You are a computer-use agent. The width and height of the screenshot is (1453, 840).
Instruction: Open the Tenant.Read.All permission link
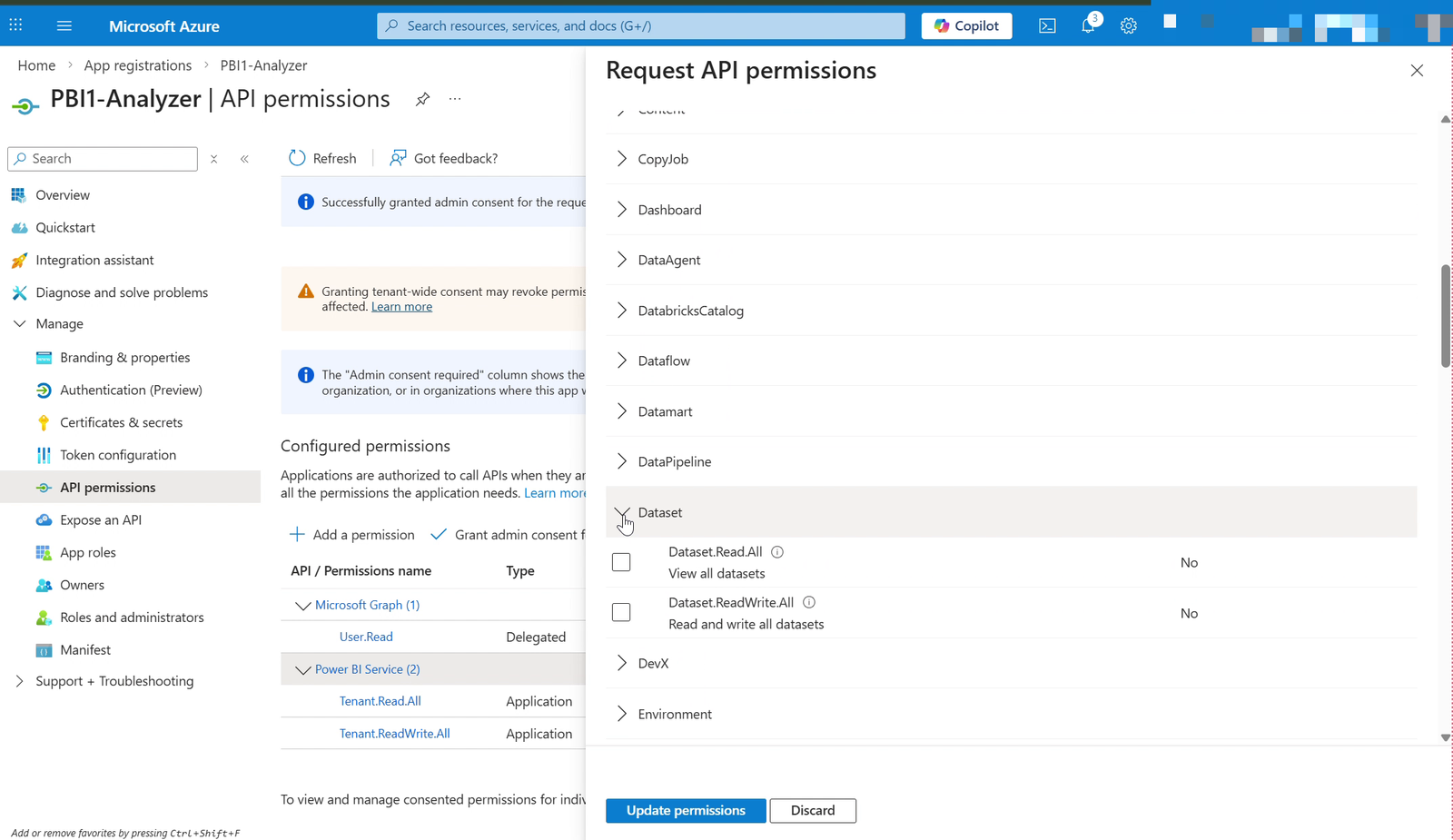pyautogui.click(x=380, y=701)
